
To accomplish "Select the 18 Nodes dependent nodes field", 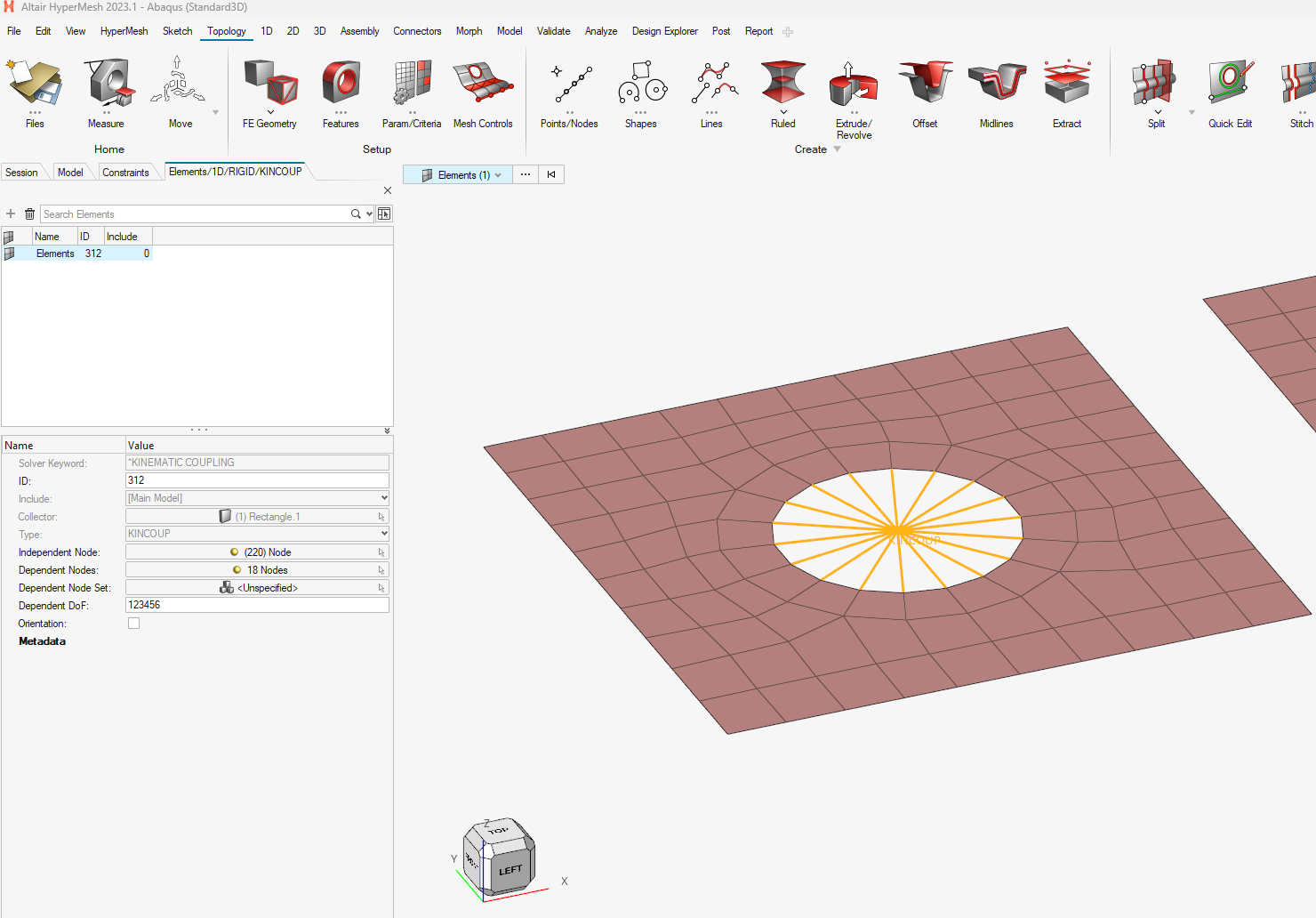I will click(x=257, y=570).
